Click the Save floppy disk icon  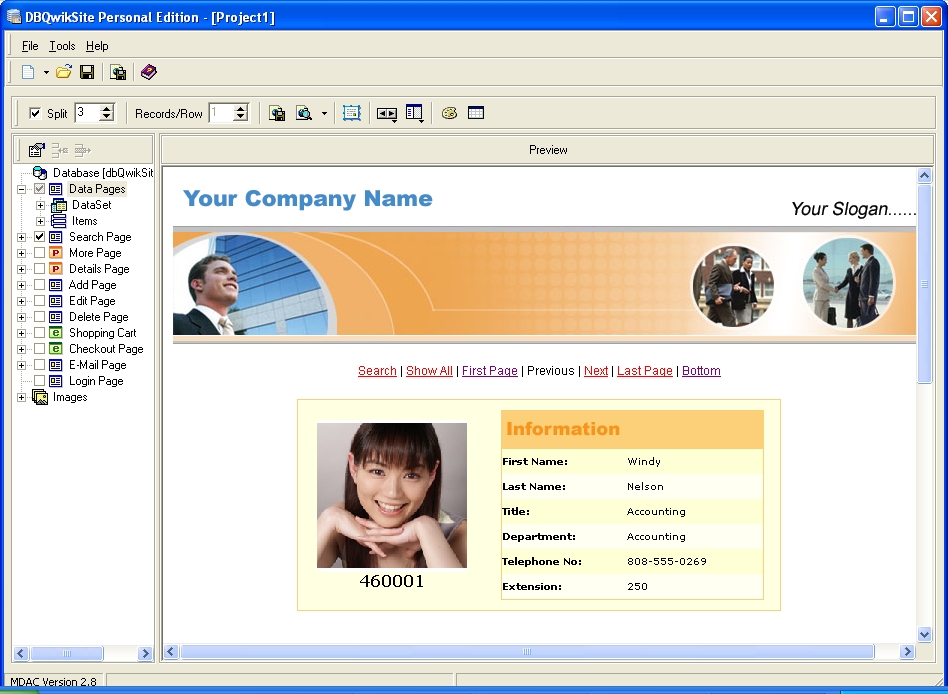pos(87,72)
